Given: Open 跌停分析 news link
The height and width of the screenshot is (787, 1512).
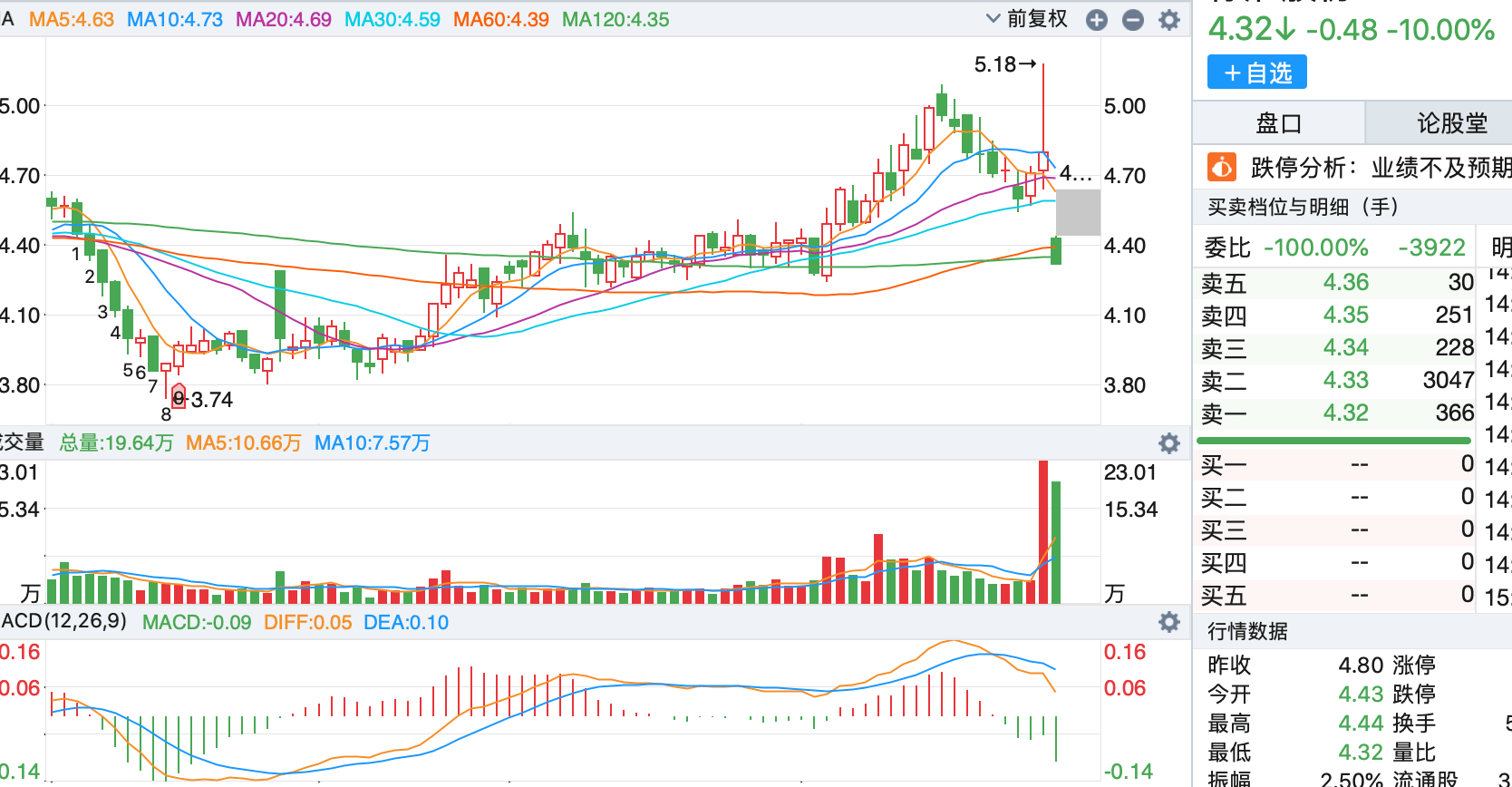Looking at the screenshot, I should pyautogui.click(x=1381, y=168).
